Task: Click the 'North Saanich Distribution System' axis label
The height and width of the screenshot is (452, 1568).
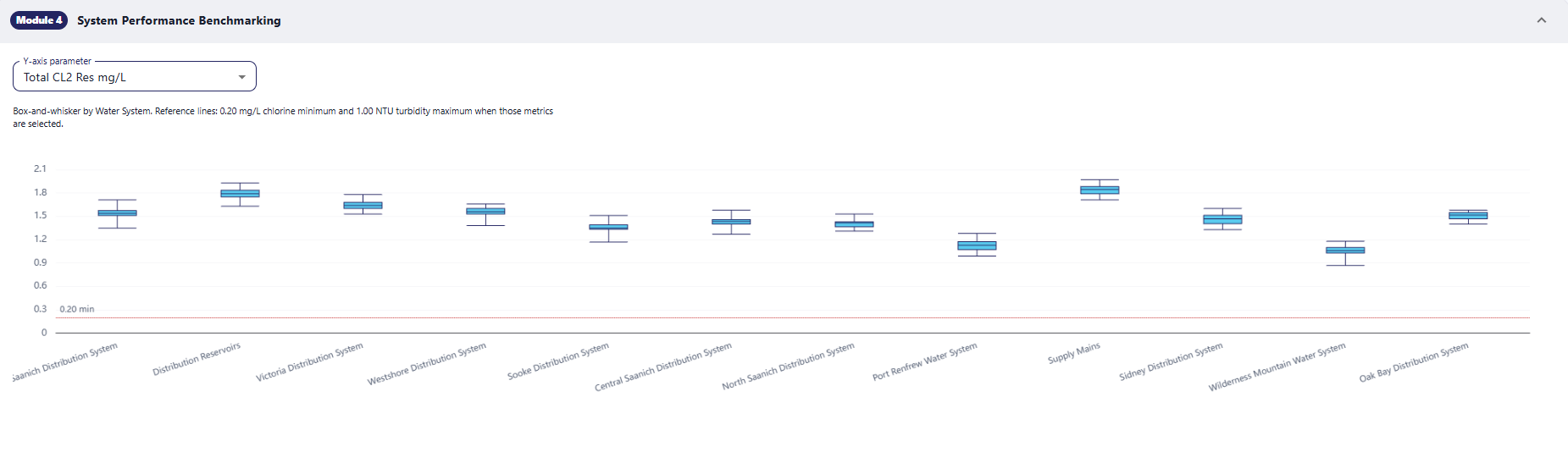Action: point(789,367)
